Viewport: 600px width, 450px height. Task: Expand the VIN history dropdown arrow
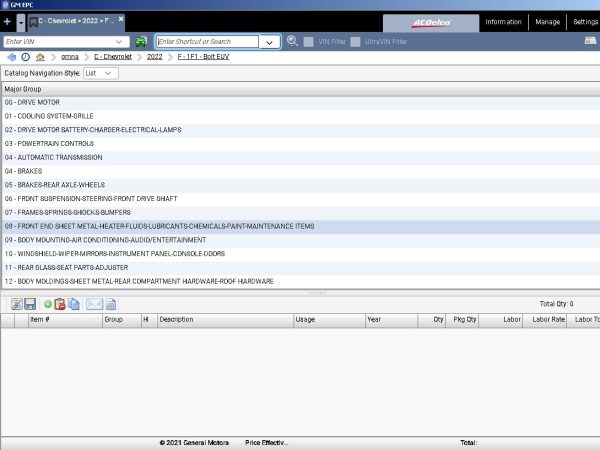pos(119,41)
